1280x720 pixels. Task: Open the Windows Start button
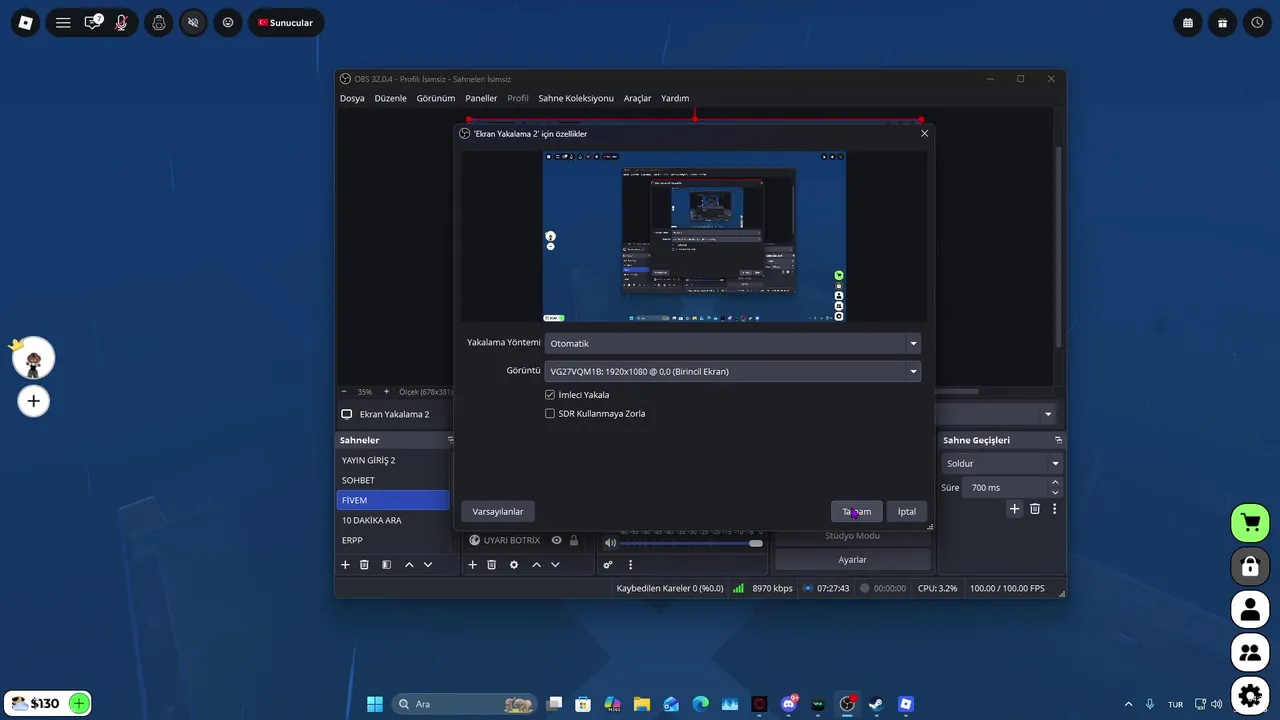(x=375, y=704)
